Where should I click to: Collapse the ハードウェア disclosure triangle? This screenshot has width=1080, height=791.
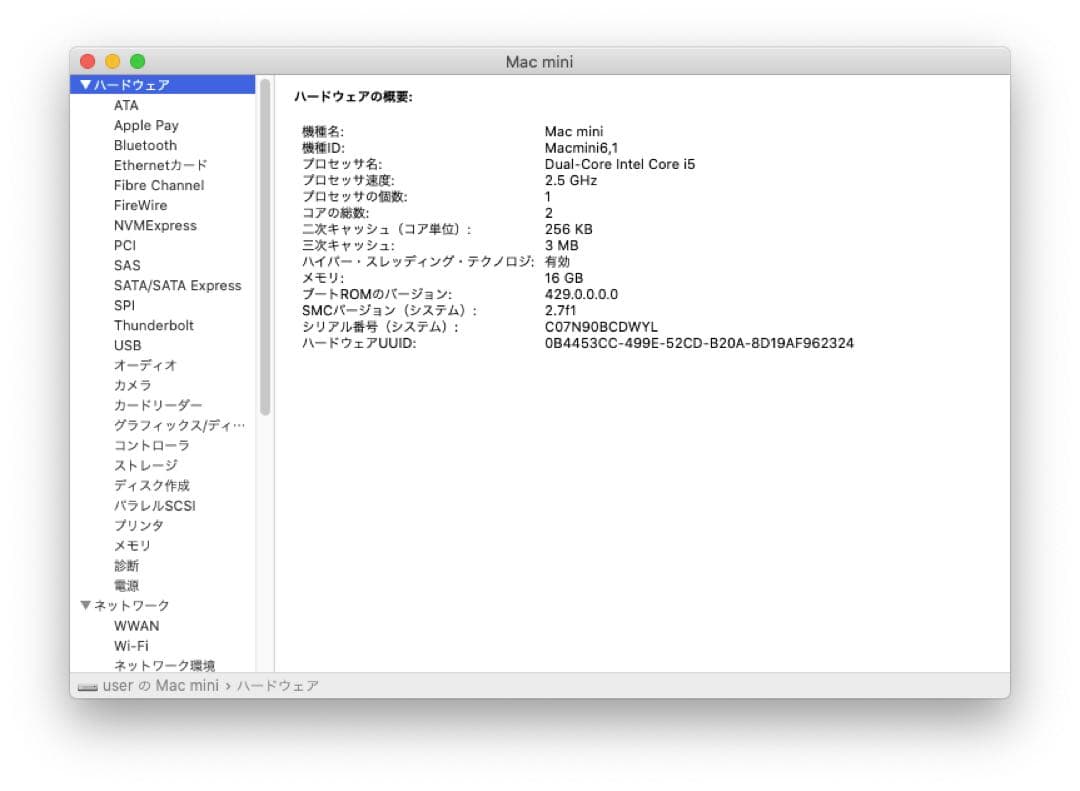[x=86, y=85]
